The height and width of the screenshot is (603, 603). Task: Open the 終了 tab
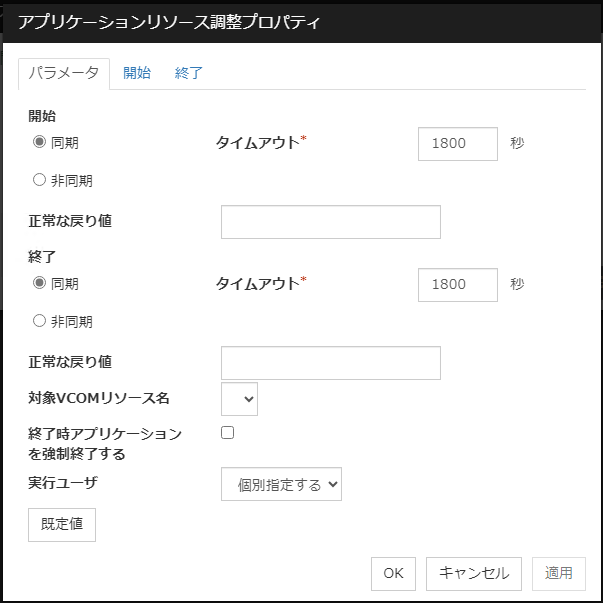coord(189,73)
